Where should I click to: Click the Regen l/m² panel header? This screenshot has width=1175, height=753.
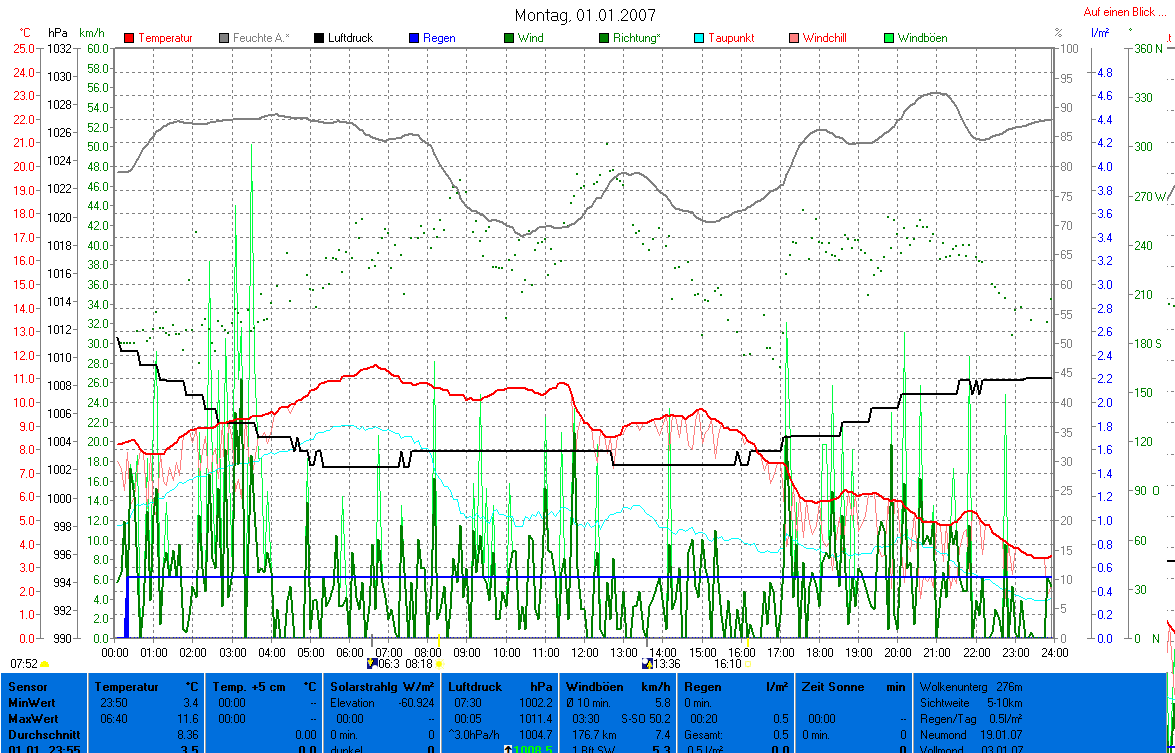735,687
